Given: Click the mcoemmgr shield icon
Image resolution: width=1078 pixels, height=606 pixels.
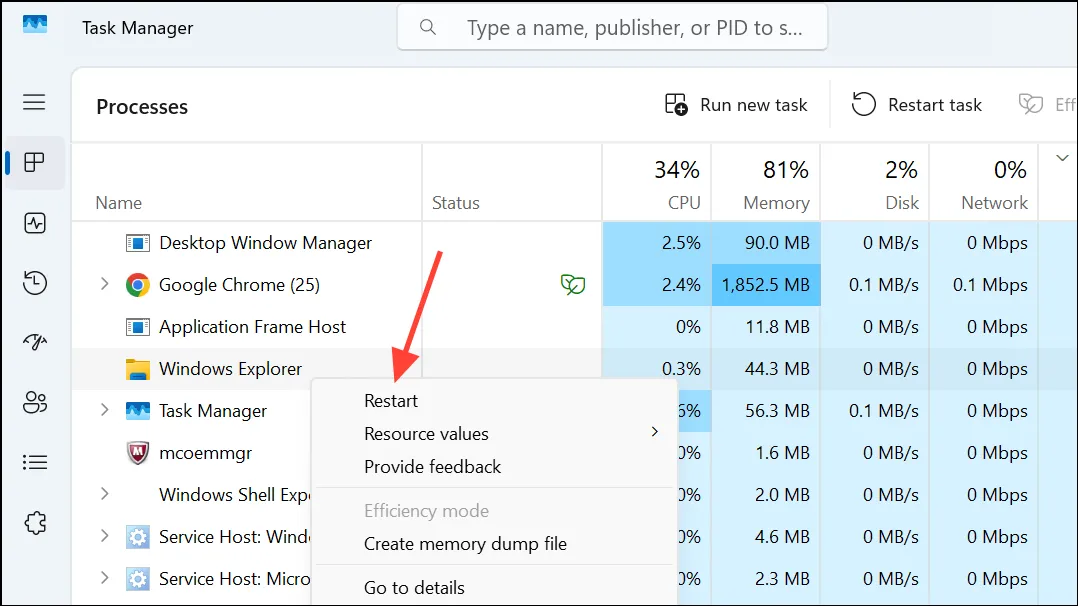Looking at the screenshot, I should pos(138,453).
